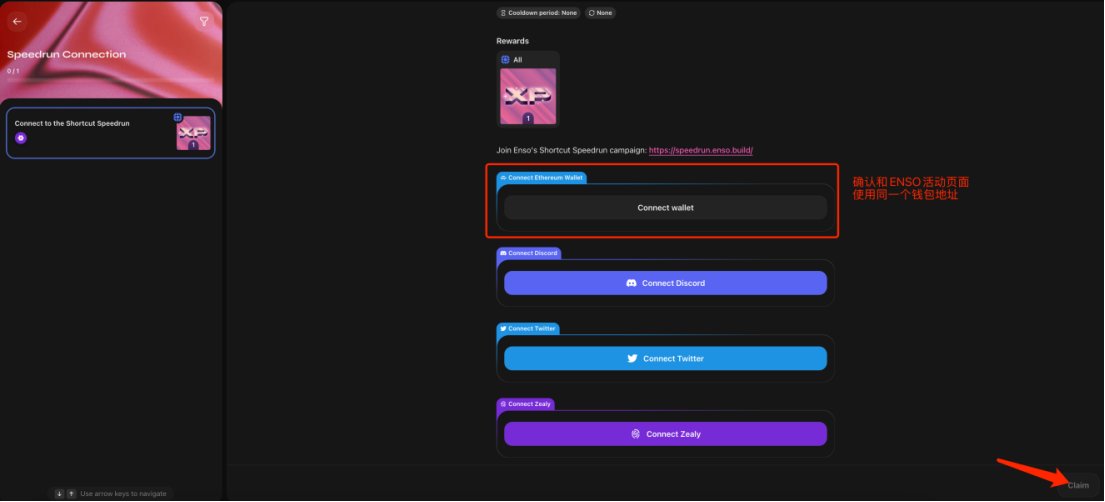Select the Connect to the Shortcut Speedrun quest

pos(111,133)
